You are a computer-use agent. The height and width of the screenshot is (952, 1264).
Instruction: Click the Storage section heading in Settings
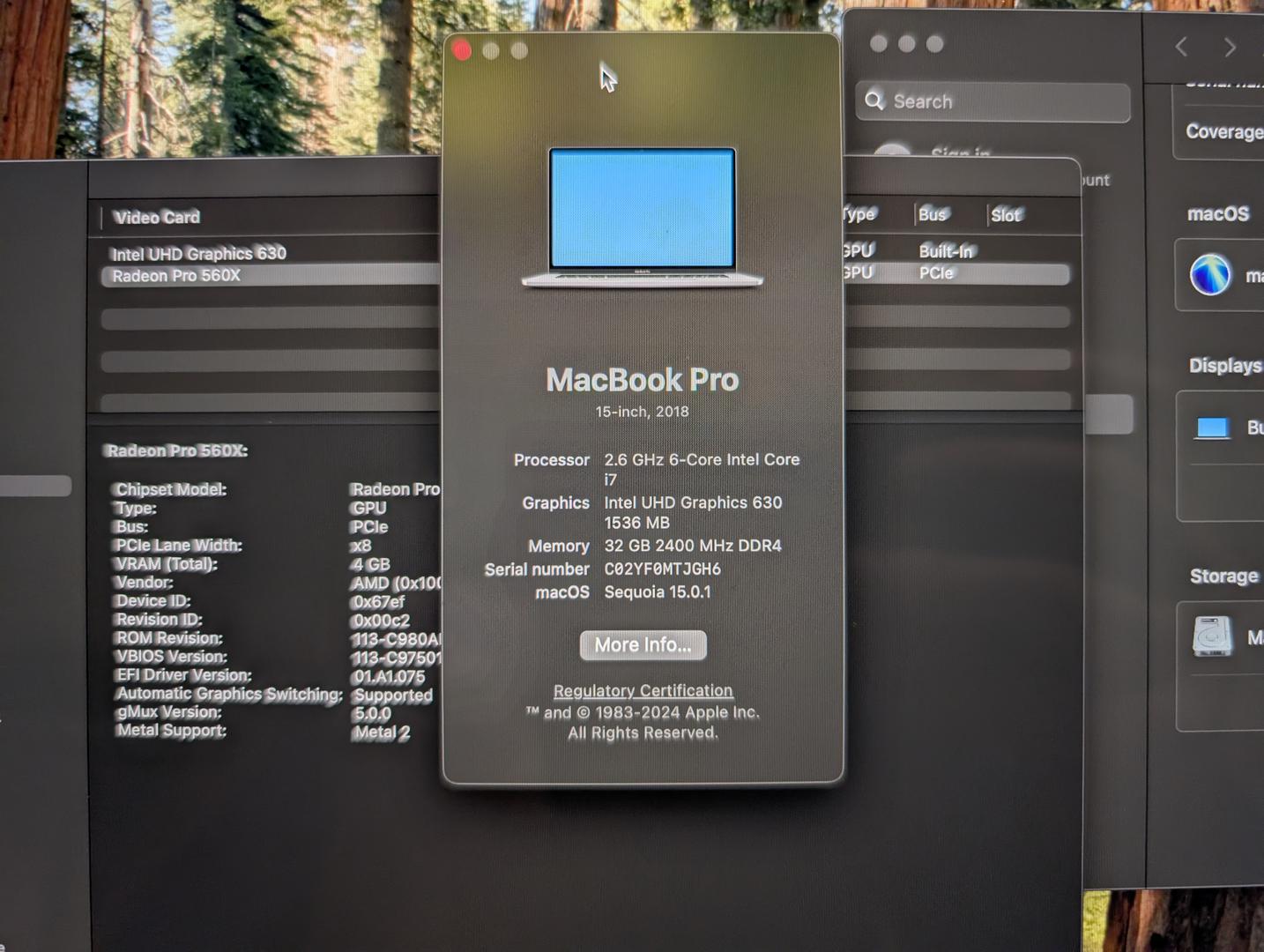point(1224,576)
